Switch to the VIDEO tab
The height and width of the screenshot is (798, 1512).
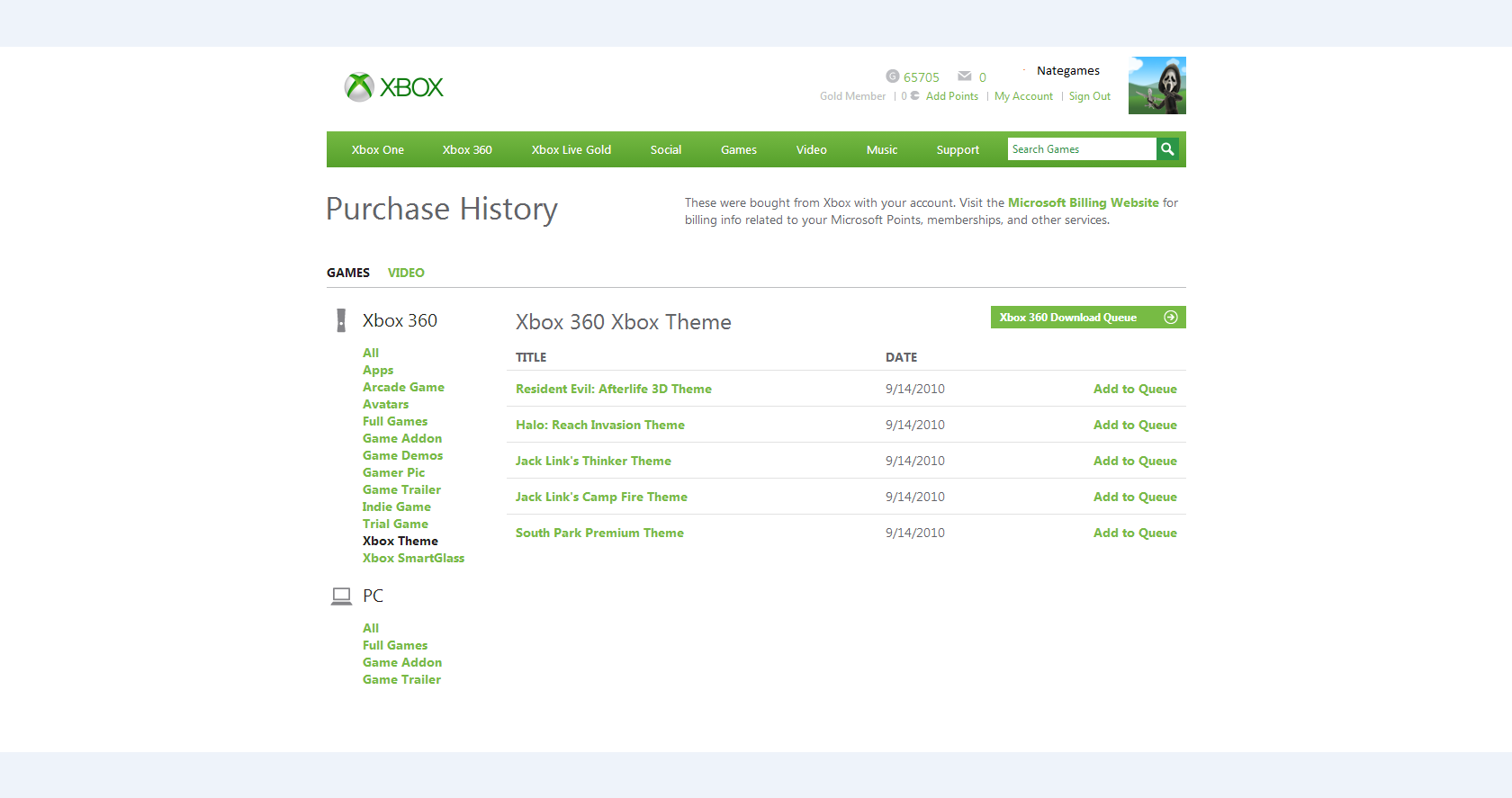(406, 273)
